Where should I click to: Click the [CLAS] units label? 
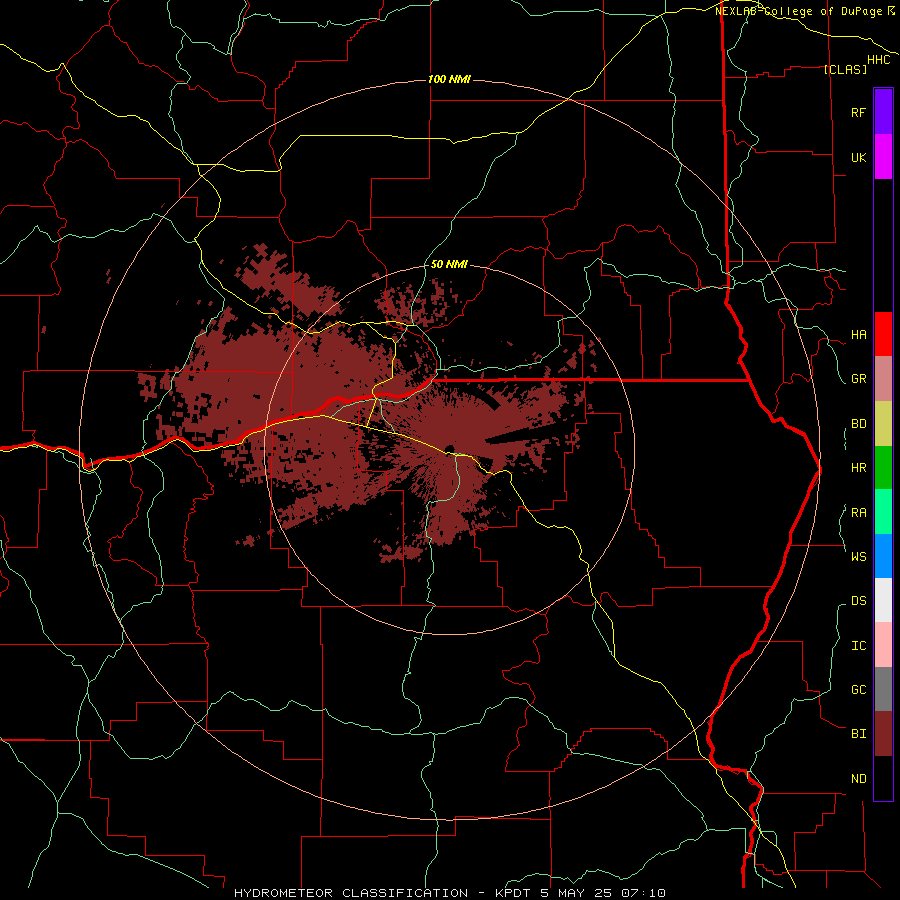(845, 69)
